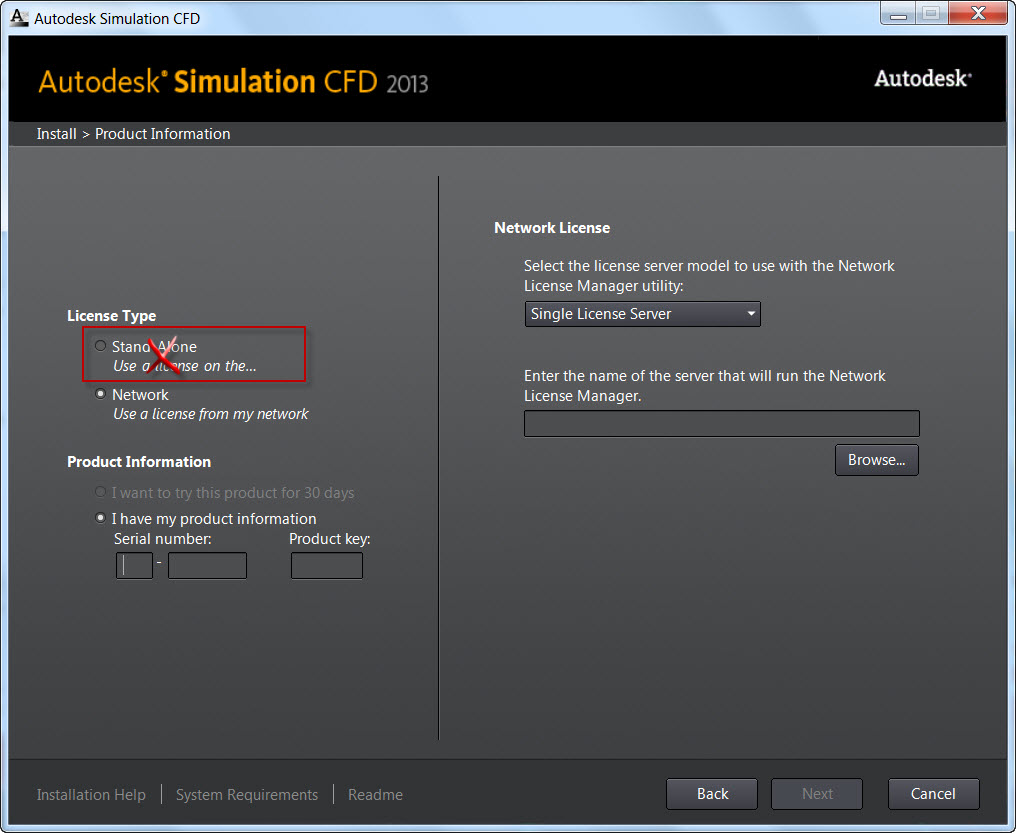
Task: Select 'I have my product information'
Action: [x=100, y=518]
